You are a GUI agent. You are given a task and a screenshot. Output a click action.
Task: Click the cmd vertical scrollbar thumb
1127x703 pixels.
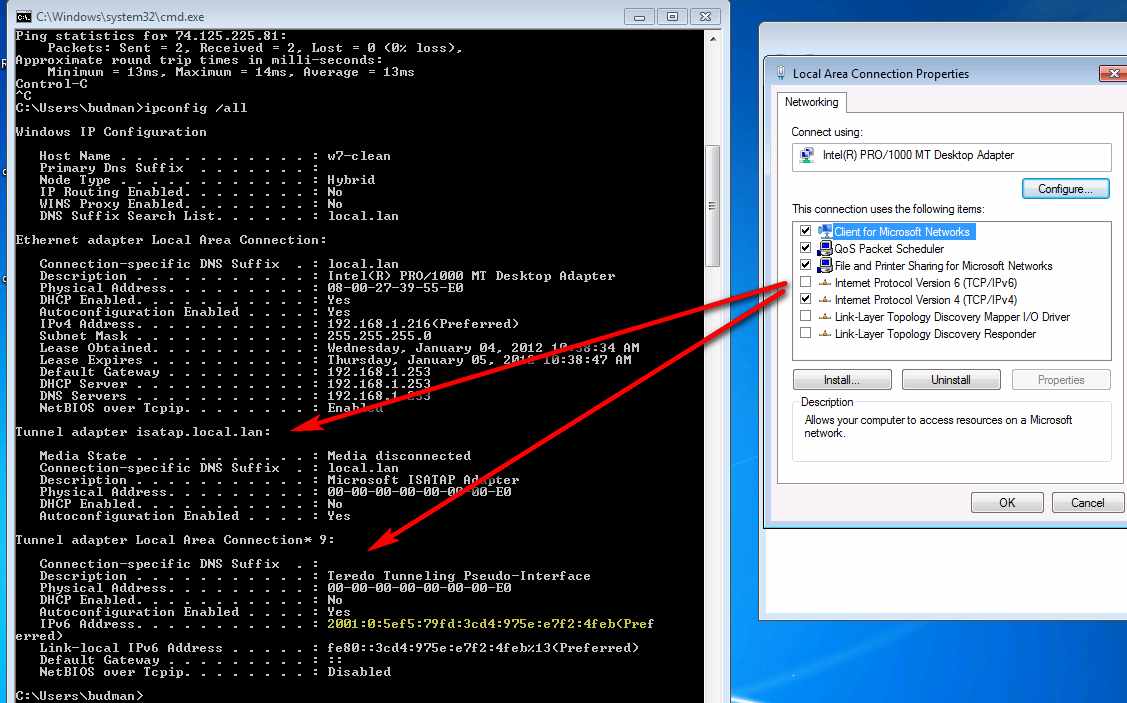tap(713, 206)
